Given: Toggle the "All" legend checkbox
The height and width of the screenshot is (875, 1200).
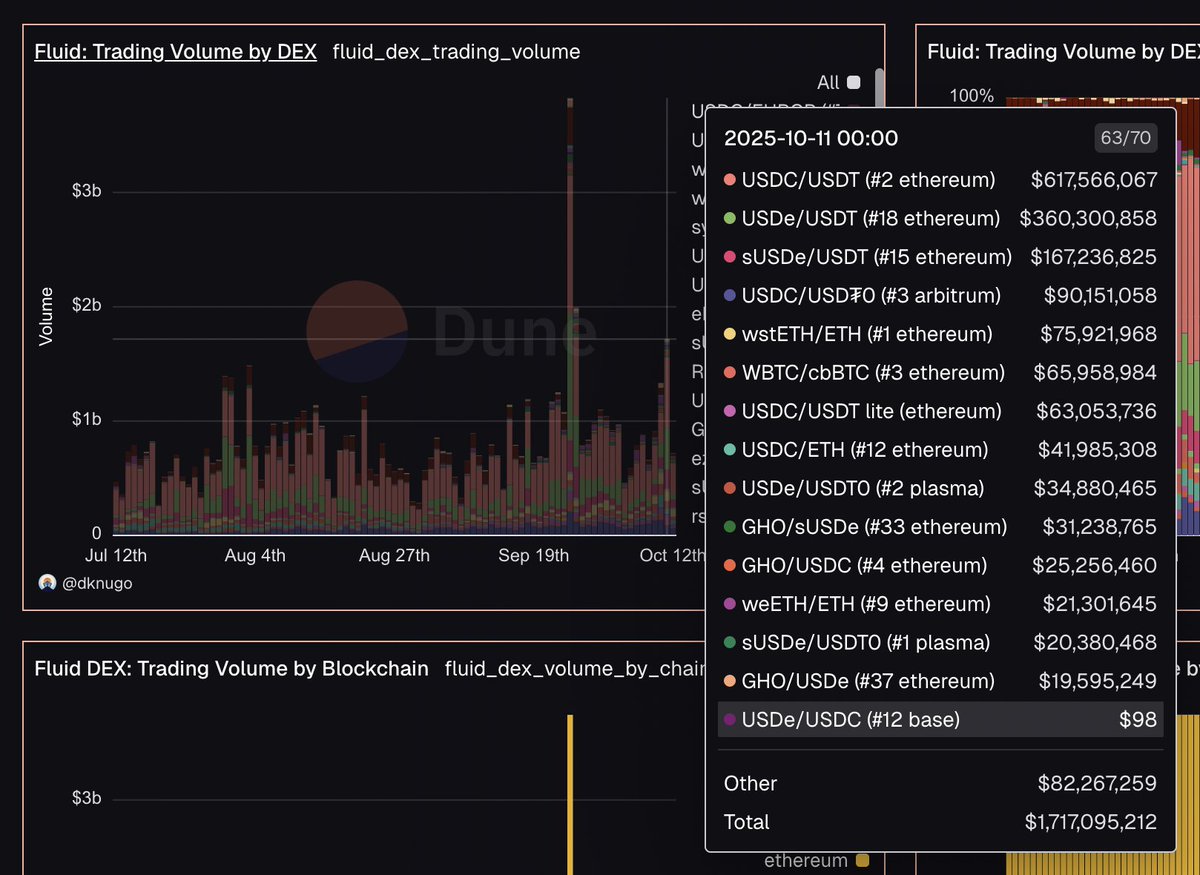Looking at the screenshot, I should 853,83.
